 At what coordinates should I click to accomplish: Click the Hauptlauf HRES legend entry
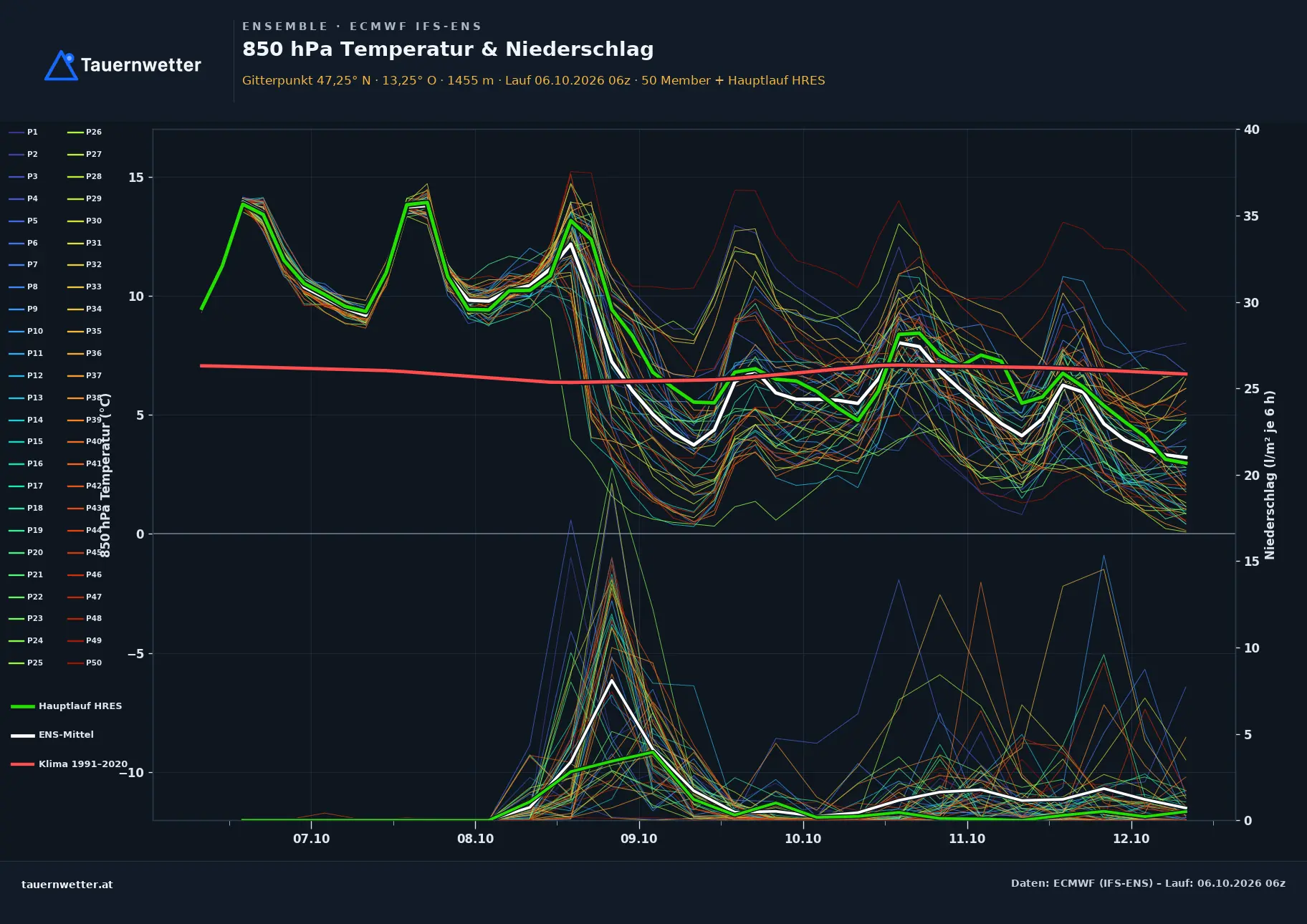coord(67,706)
